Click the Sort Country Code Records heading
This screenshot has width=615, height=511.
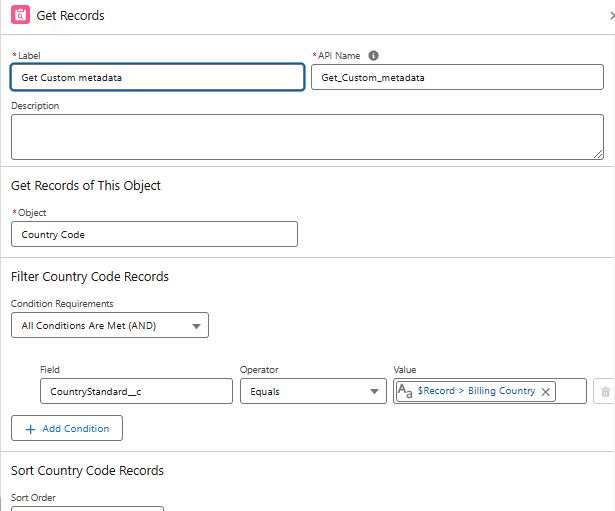(87, 470)
